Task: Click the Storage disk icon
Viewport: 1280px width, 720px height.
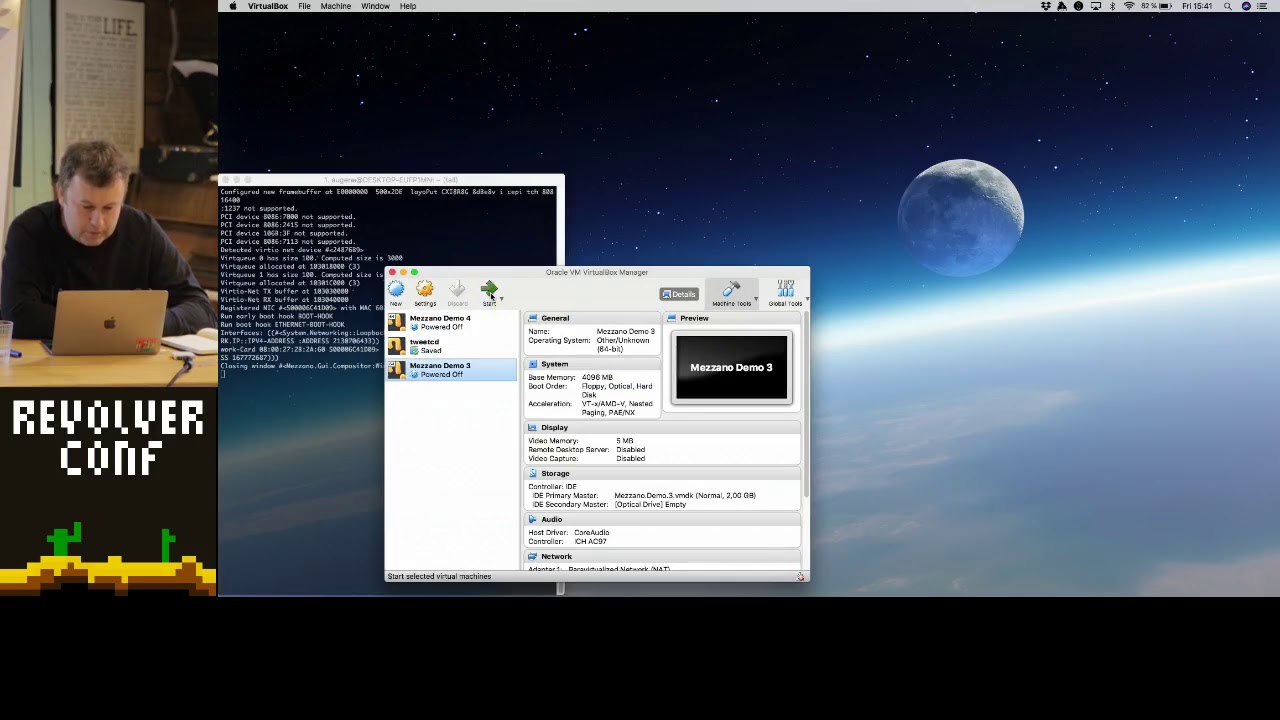Action: (x=532, y=473)
